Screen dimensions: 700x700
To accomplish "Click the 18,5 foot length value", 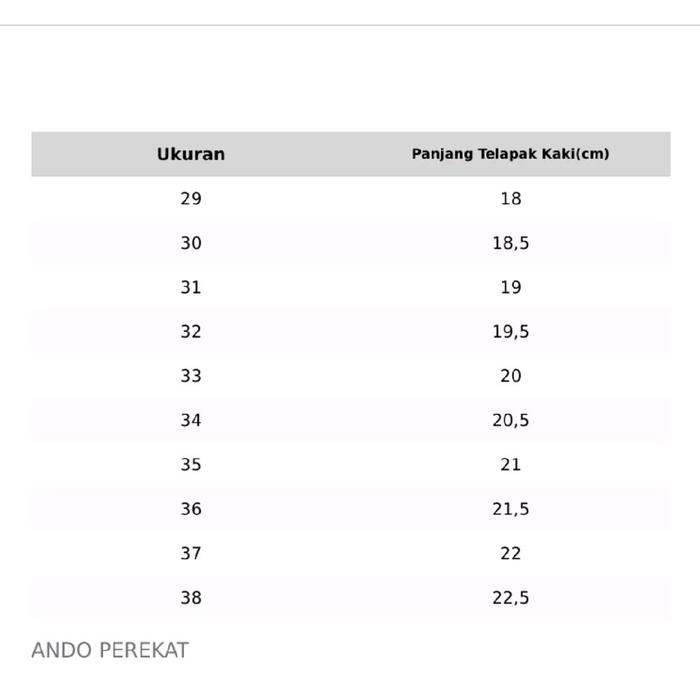I will [510, 243].
